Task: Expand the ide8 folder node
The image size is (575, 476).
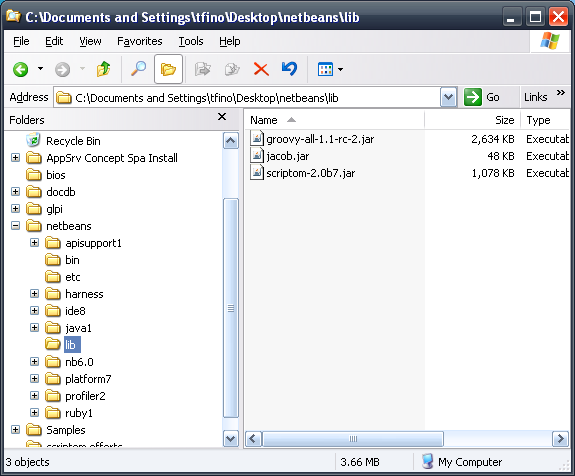Action: [34, 311]
